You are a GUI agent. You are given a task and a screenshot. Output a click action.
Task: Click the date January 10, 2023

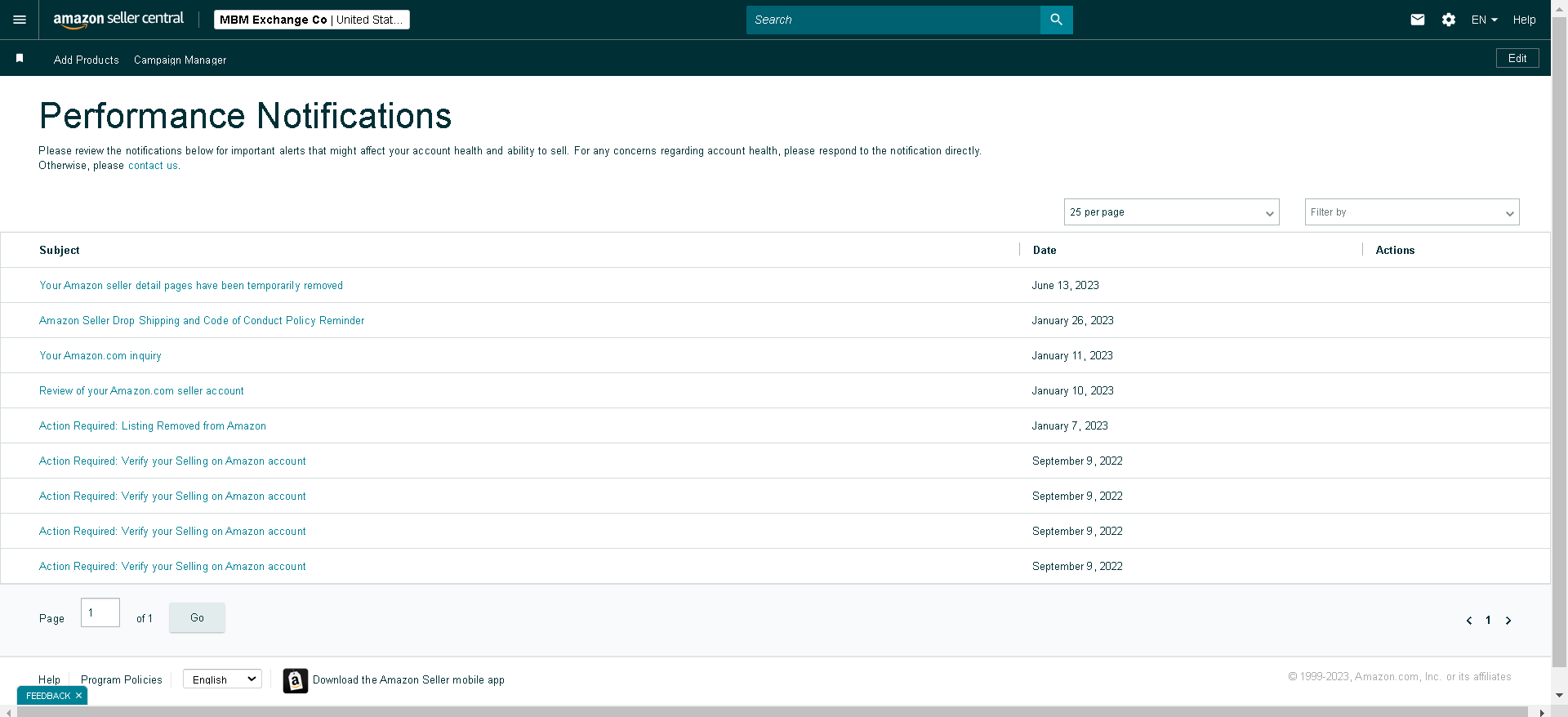click(x=1073, y=391)
